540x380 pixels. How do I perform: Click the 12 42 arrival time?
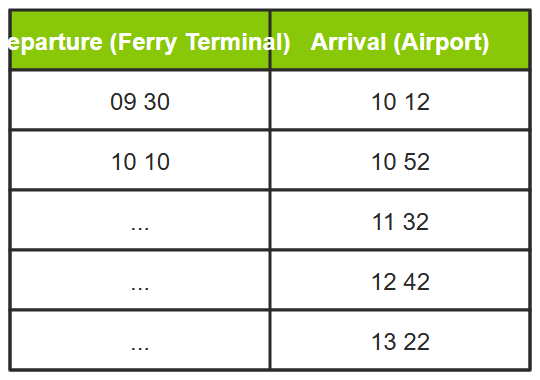[x=400, y=281]
